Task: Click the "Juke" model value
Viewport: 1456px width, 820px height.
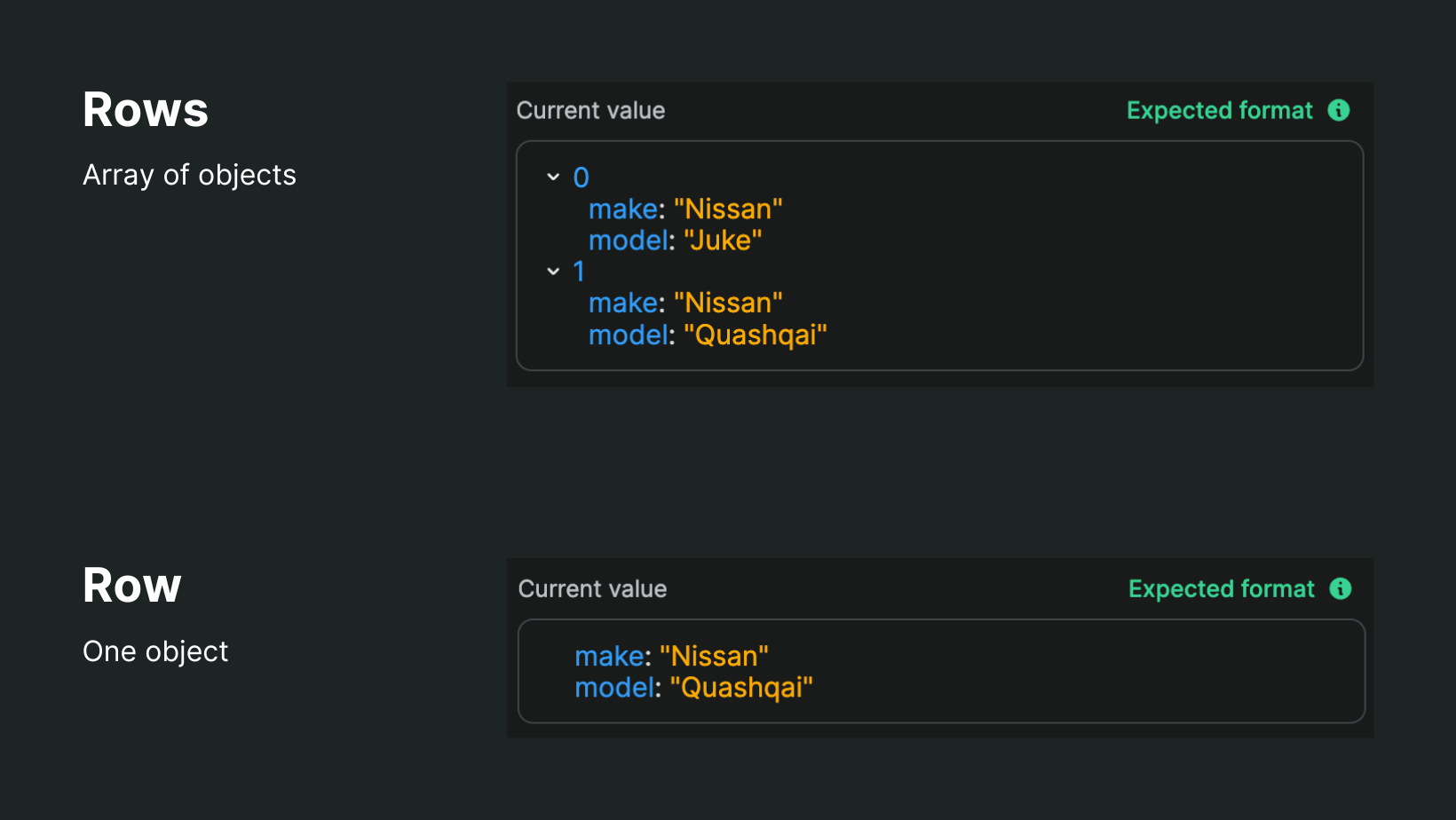Action: click(723, 240)
